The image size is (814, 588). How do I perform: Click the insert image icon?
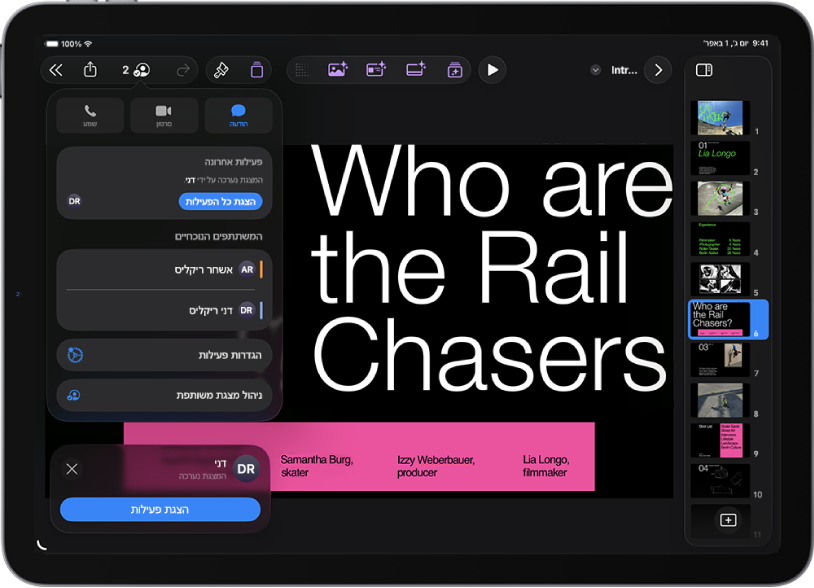pos(338,70)
